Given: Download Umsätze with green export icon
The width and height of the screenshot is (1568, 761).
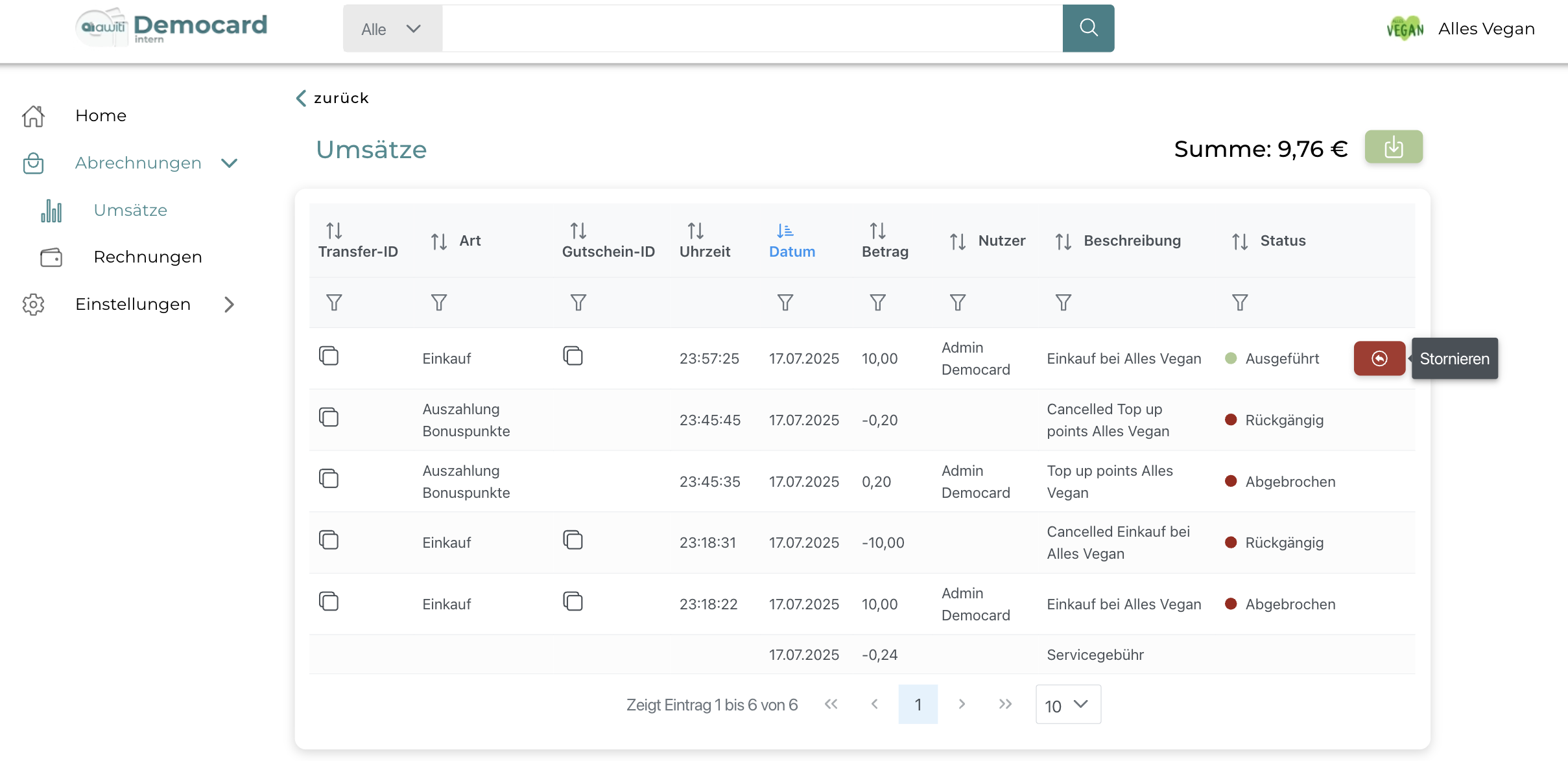Looking at the screenshot, I should (1393, 147).
